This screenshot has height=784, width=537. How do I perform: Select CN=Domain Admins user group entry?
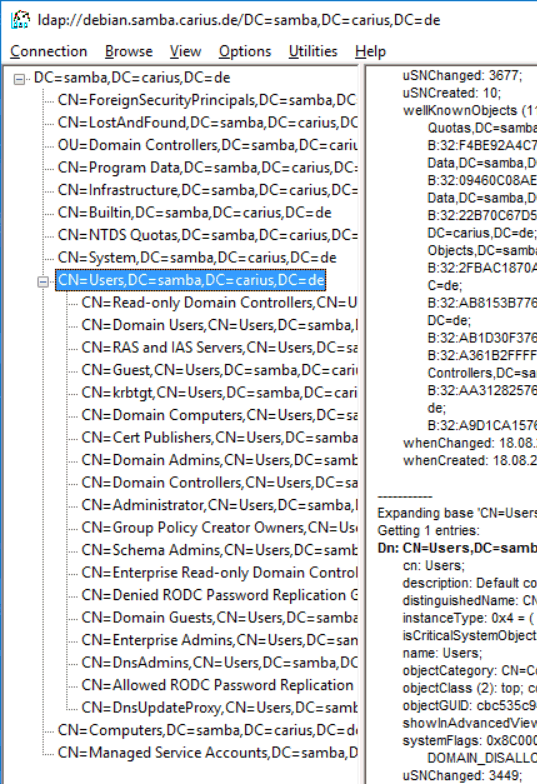point(219,460)
